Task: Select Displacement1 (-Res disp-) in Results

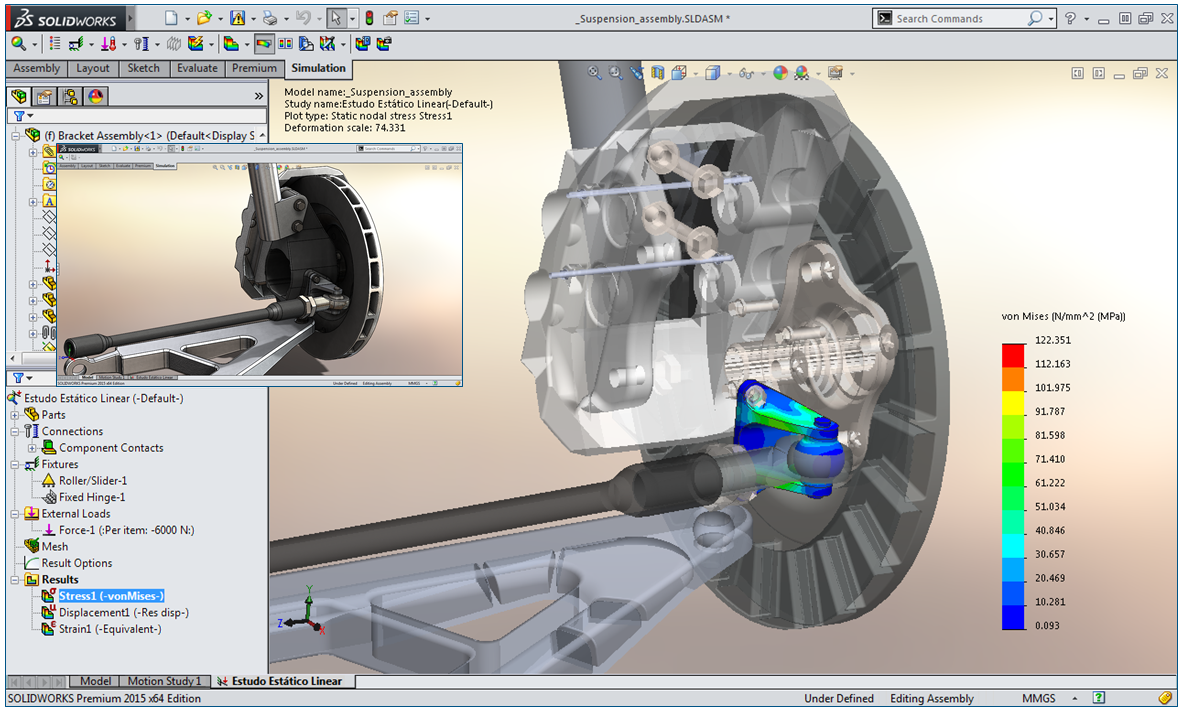Action: point(124,612)
